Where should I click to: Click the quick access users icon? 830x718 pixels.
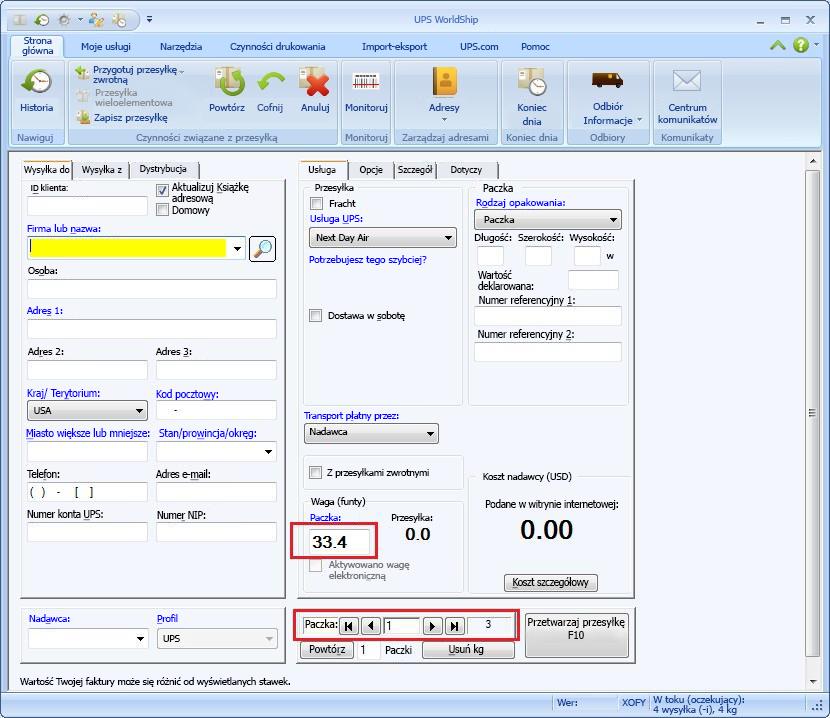coord(96,20)
